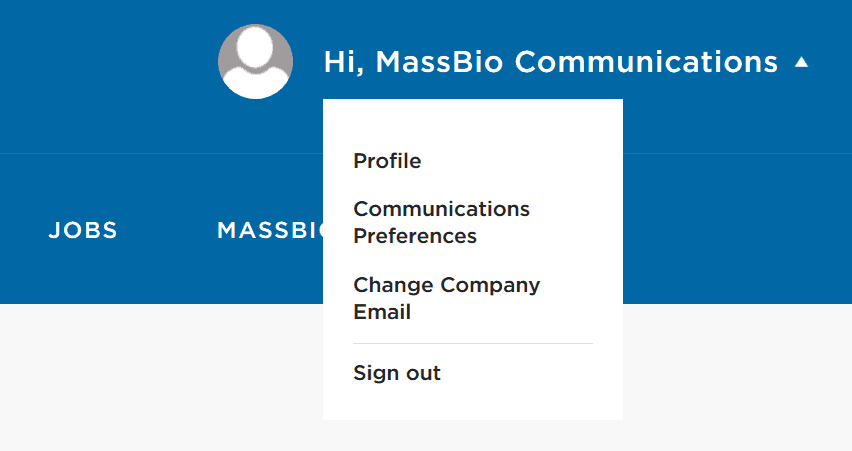Sign out of the account
Viewport: 852px width, 451px height.
(x=397, y=373)
